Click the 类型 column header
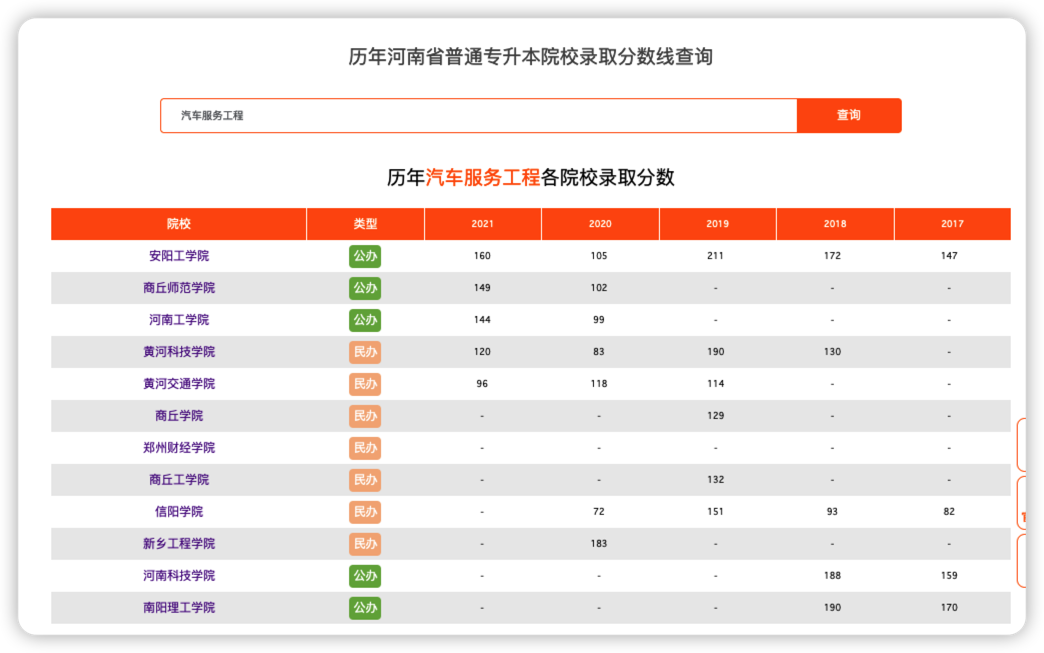The image size is (1044, 653). 365,224
